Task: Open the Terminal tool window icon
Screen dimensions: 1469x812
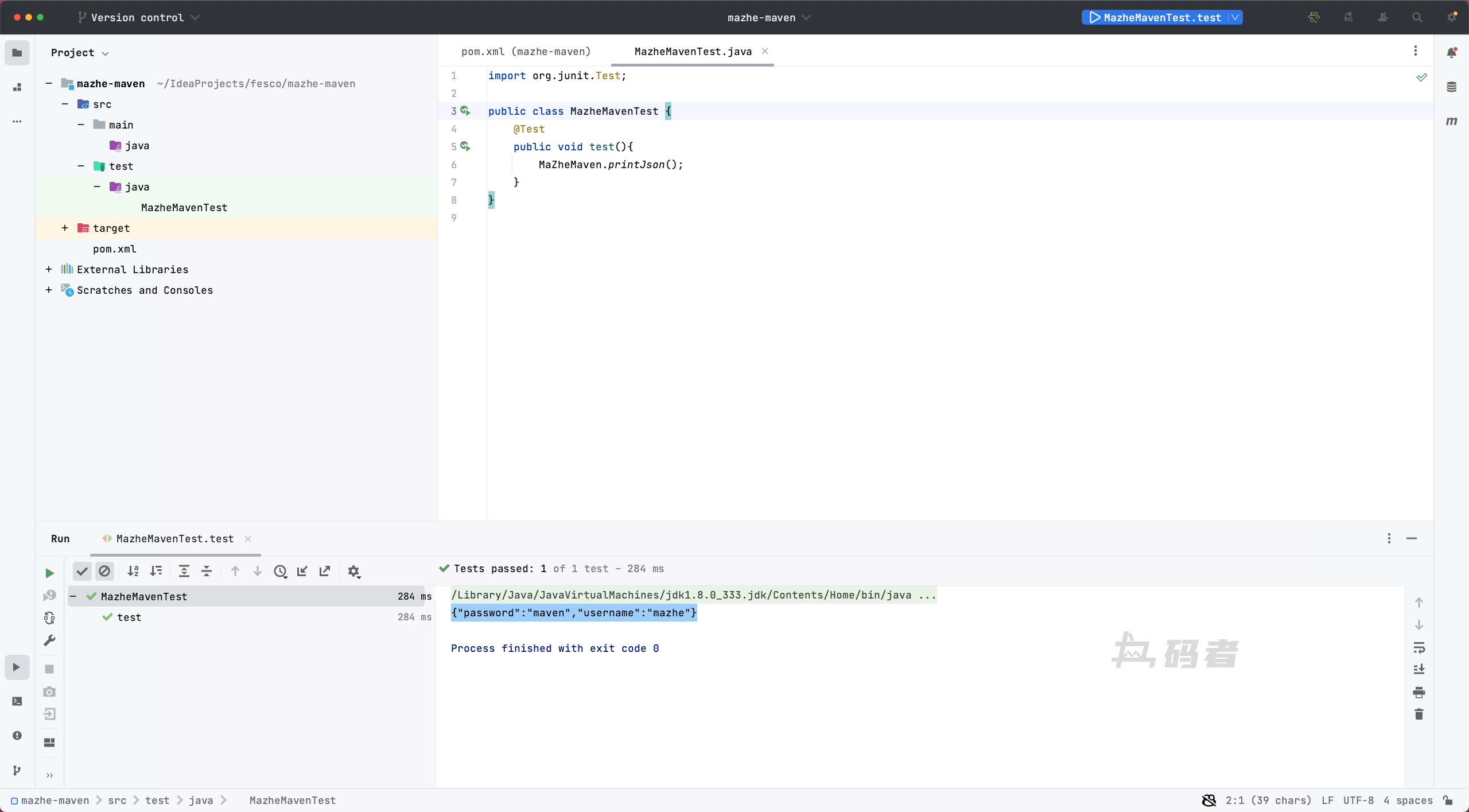Action: coord(17,701)
